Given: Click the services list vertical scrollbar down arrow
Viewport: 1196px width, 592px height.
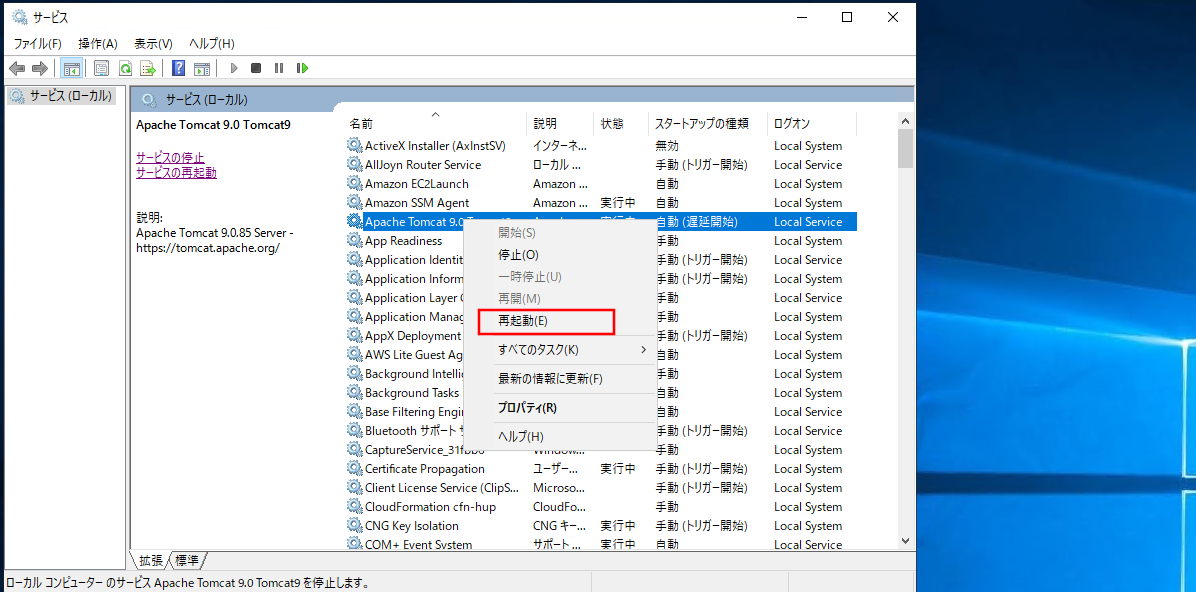Looking at the screenshot, I should click(906, 540).
